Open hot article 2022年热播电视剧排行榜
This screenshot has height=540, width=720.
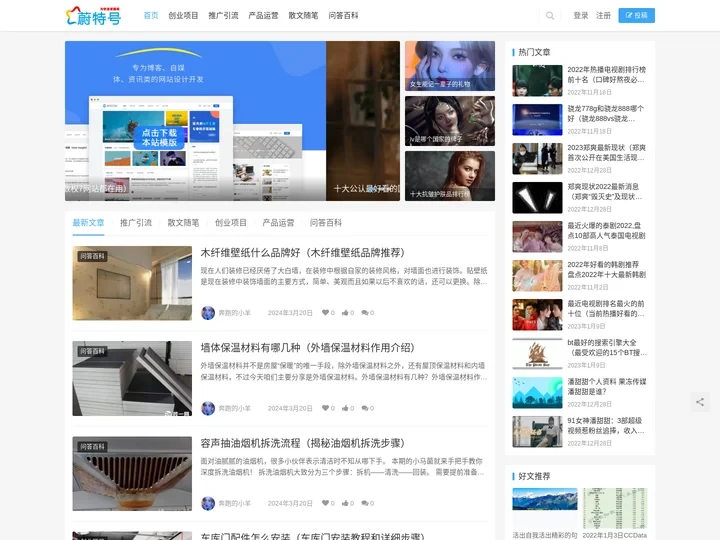pos(606,74)
